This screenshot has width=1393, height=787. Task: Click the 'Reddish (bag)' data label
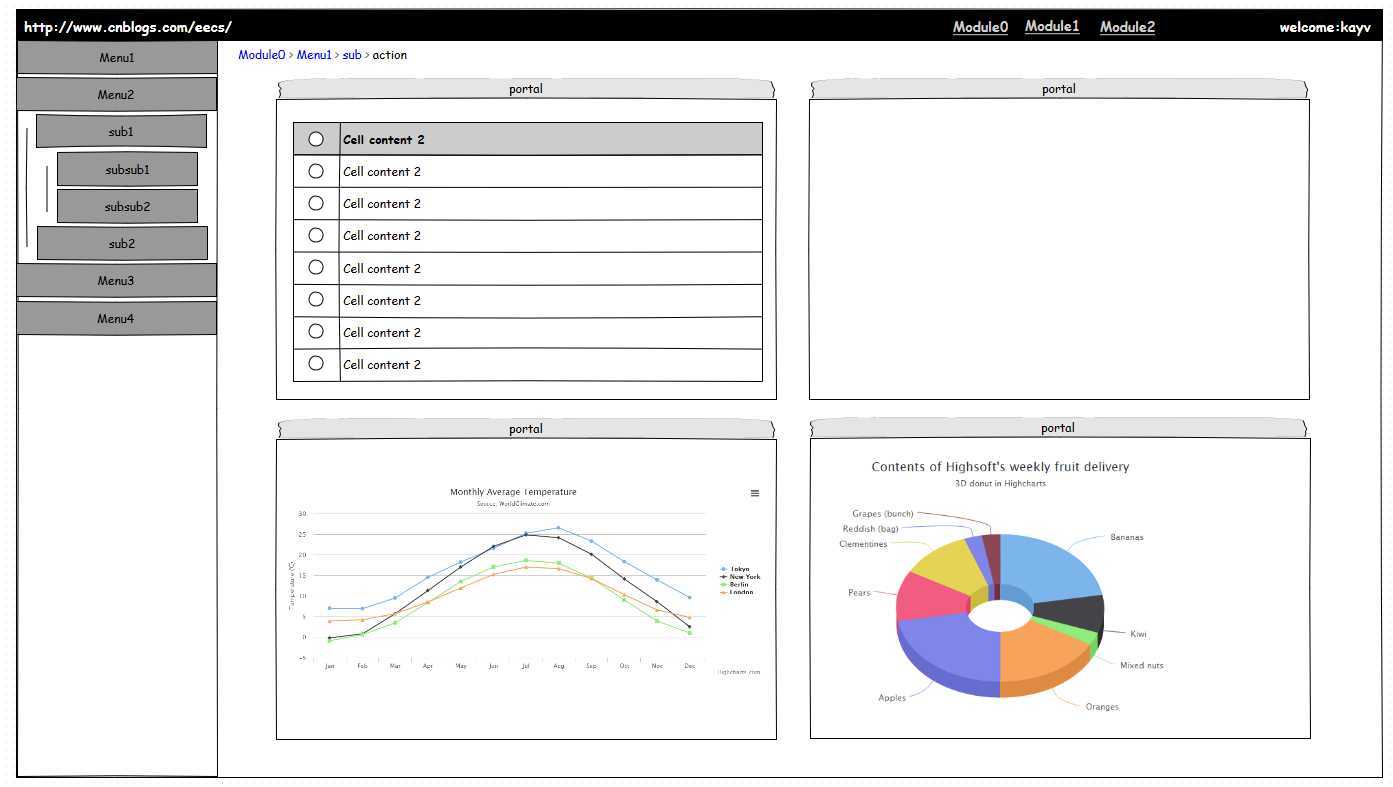coord(870,529)
